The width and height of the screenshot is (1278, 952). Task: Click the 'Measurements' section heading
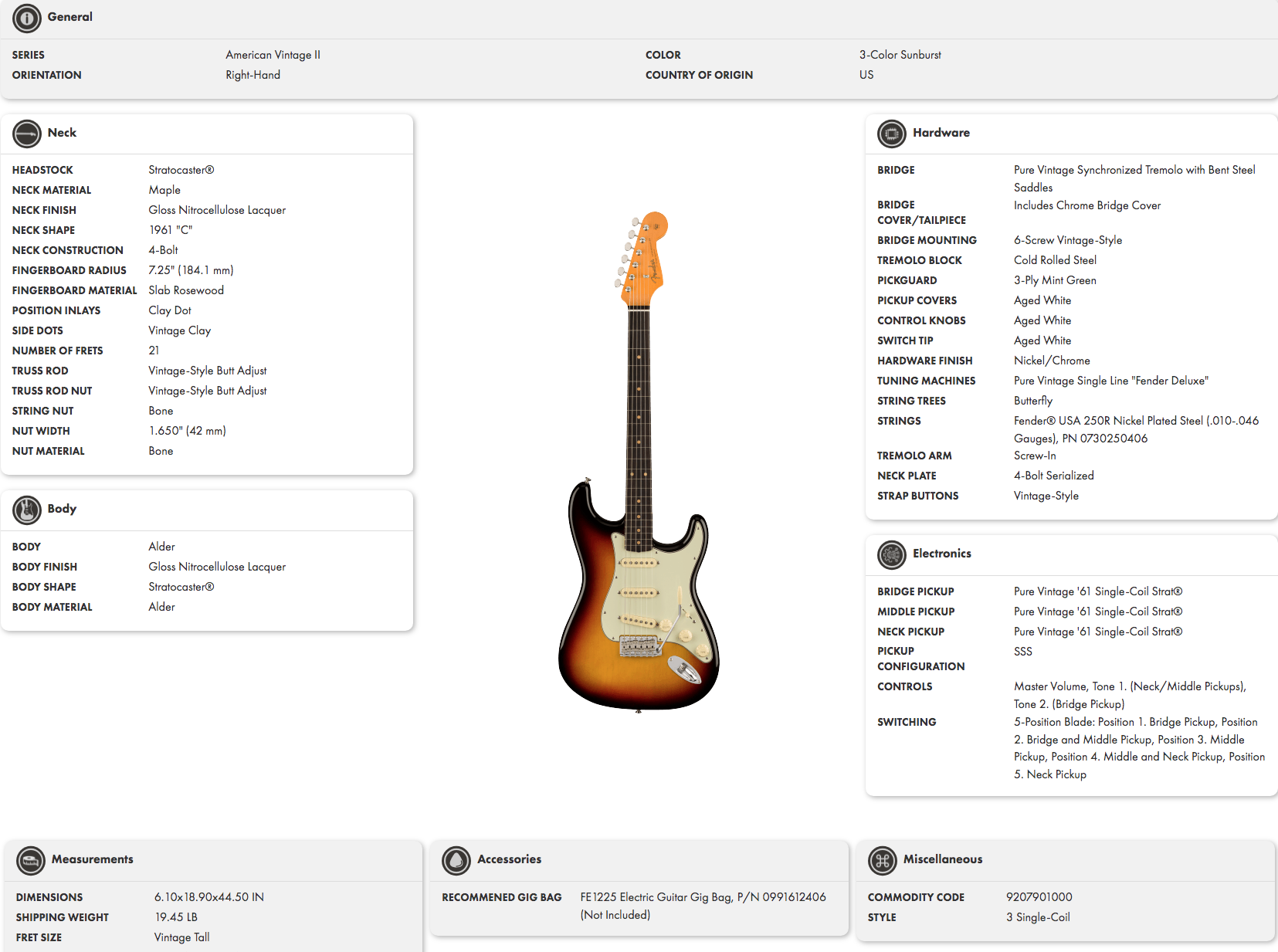[92, 859]
